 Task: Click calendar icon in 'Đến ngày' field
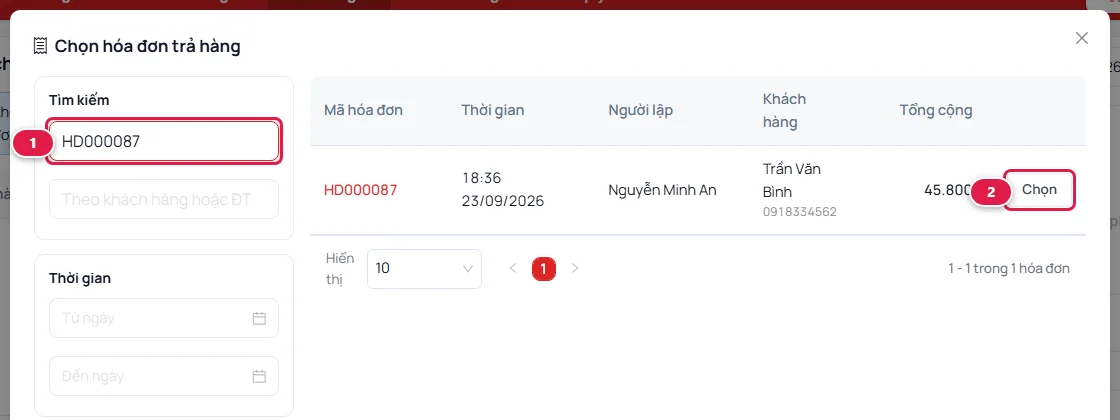(x=259, y=376)
